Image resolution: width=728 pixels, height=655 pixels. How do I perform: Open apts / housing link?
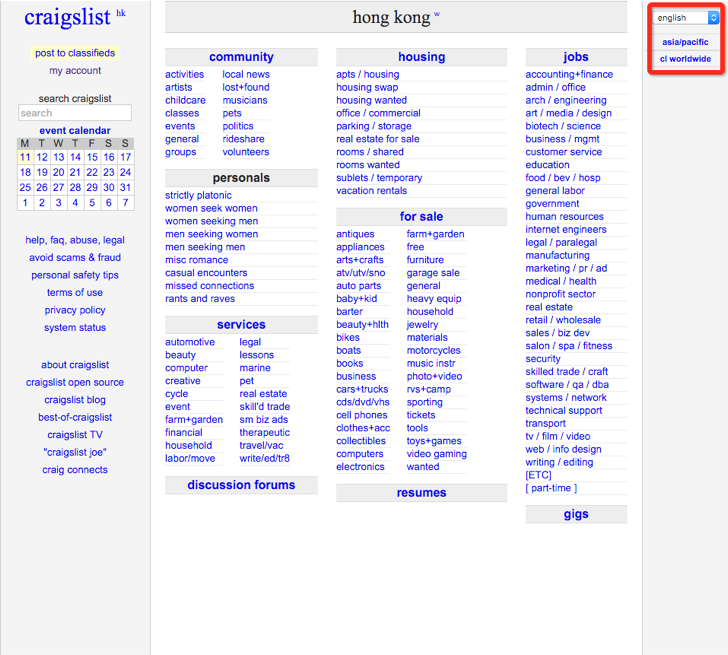pos(368,74)
